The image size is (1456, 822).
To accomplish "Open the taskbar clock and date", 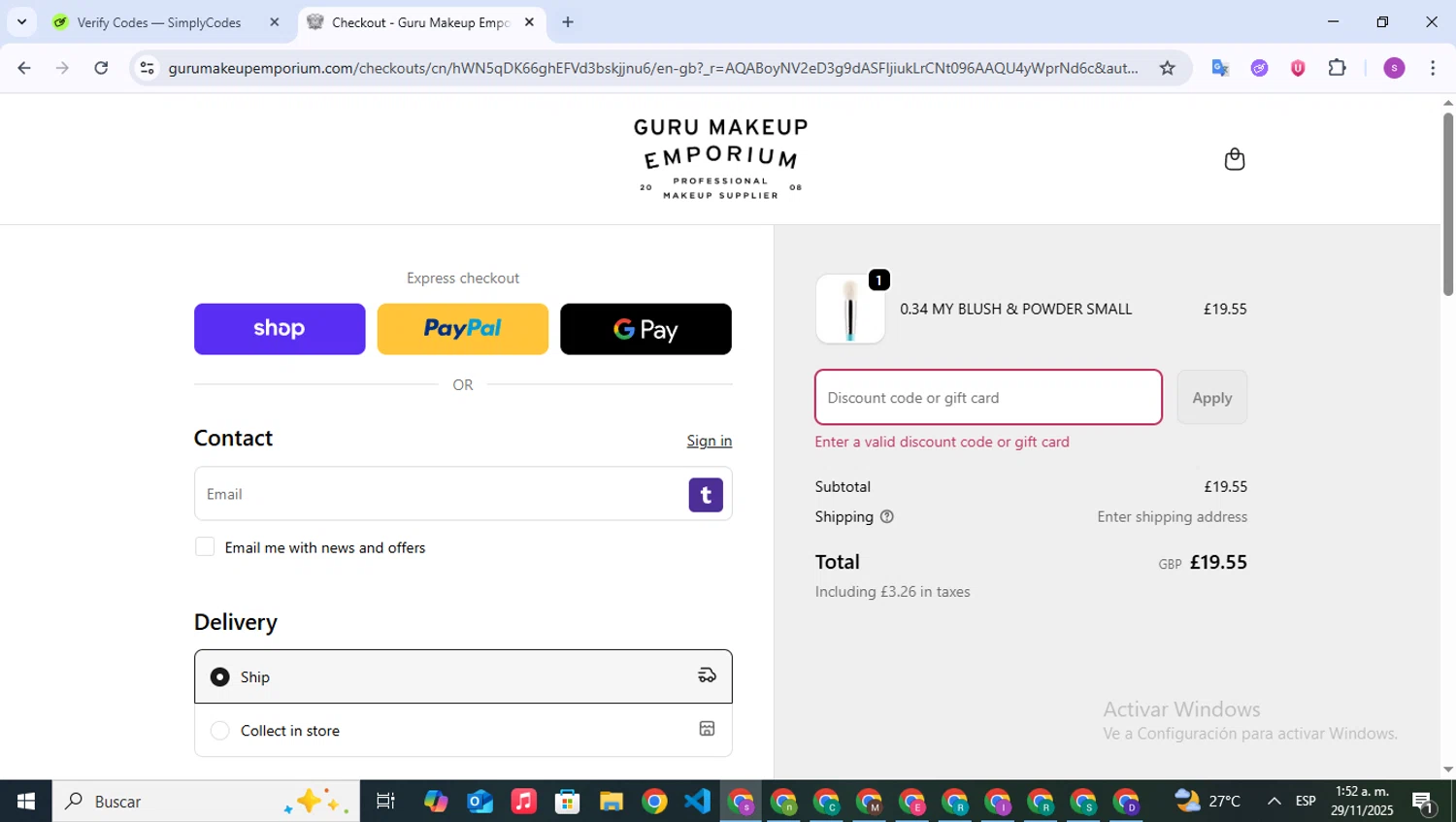I will [1362, 801].
